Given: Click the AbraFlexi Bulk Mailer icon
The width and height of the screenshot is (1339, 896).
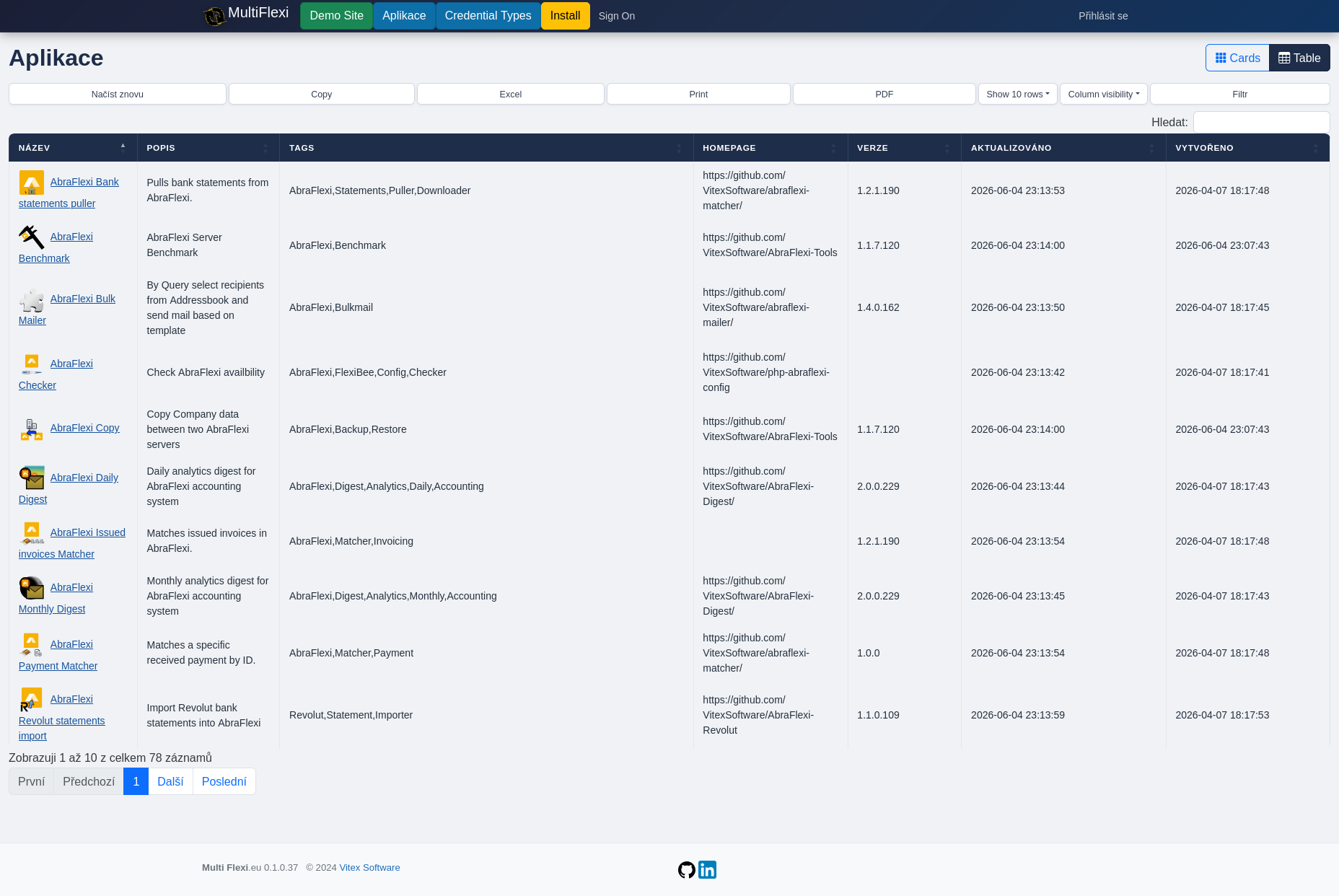Looking at the screenshot, I should [32, 299].
